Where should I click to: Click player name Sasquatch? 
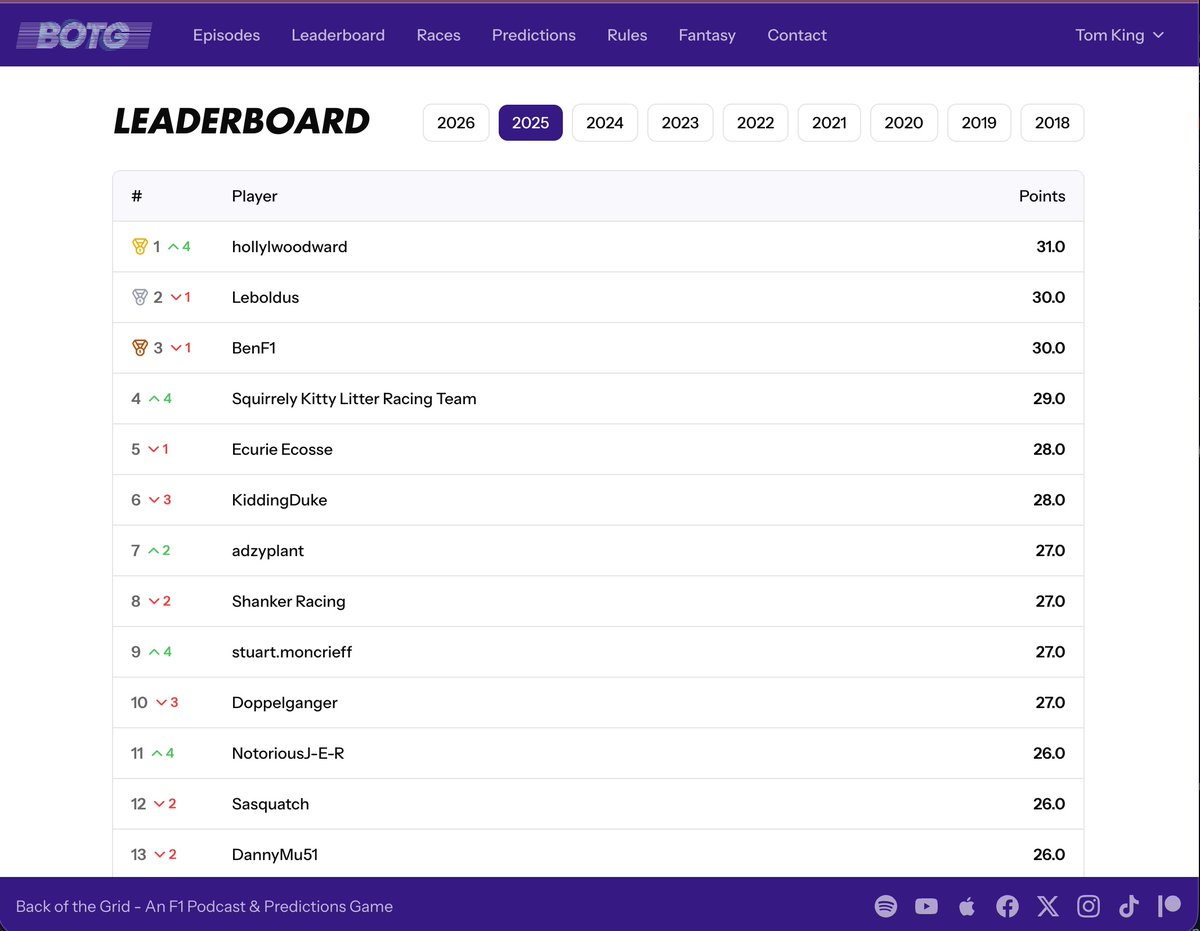click(270, 804)
